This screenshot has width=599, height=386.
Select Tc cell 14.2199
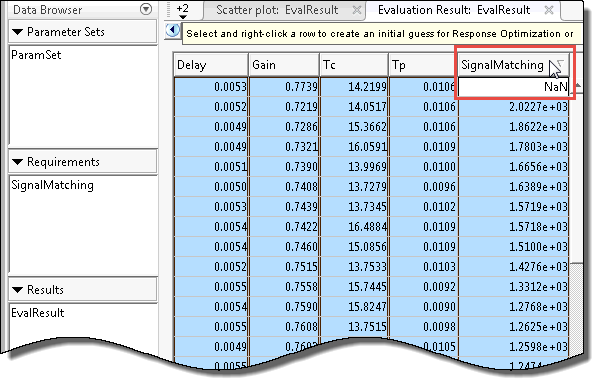(354, 87)
